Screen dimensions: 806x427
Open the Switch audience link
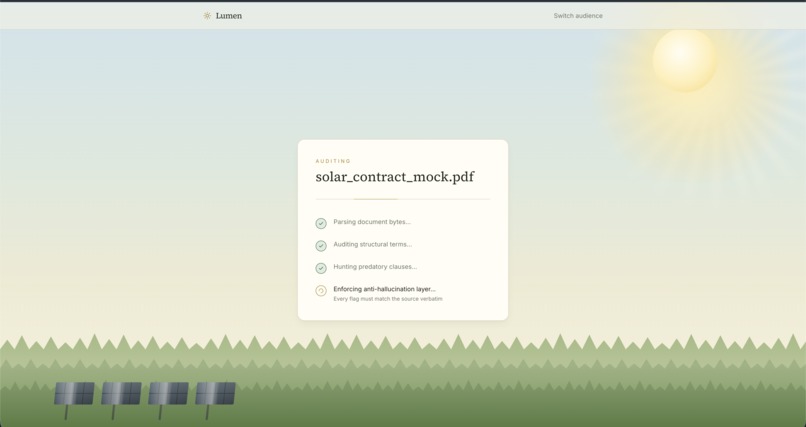coord(578,16)
